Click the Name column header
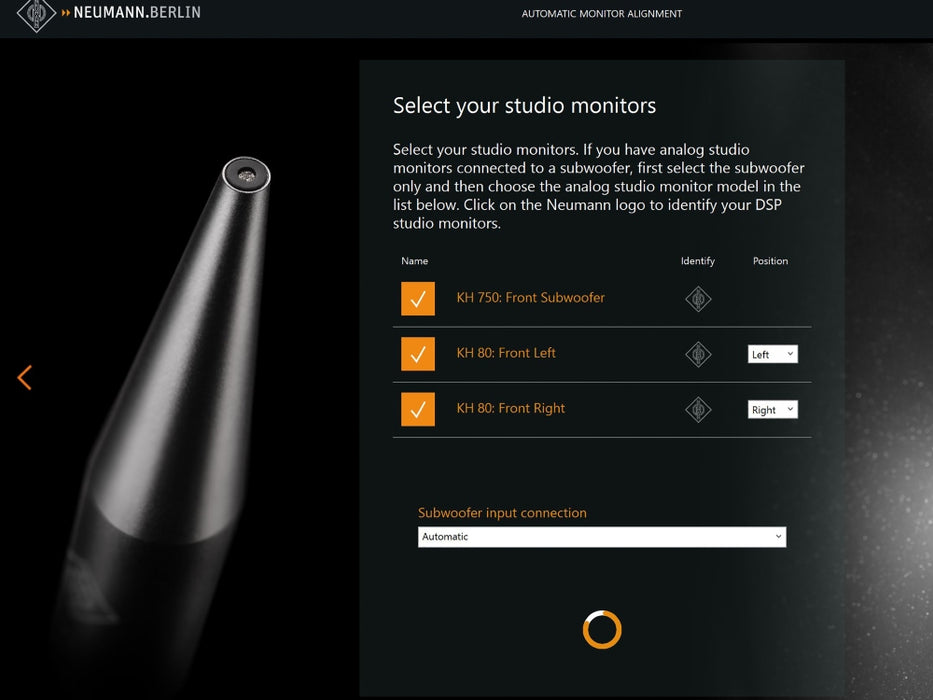 [414, 261]
